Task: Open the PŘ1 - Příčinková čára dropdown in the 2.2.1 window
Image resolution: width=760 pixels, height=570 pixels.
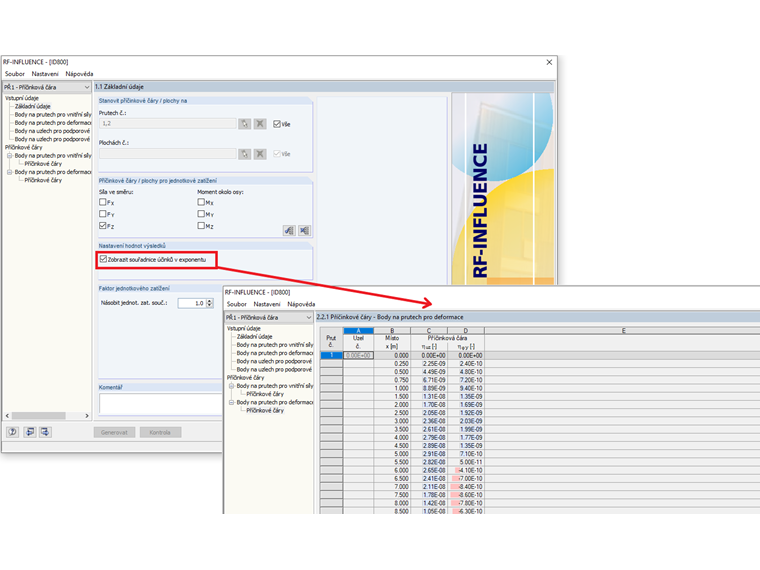Action: [x=269, y=317]
